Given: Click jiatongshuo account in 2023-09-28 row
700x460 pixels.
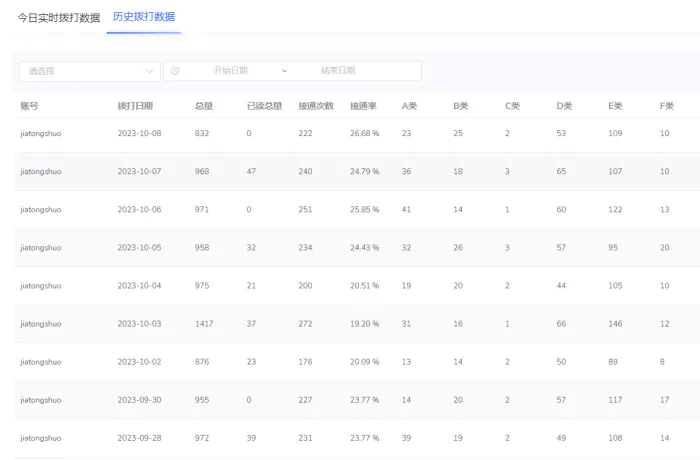Looking at the screenshot, I should [41, 439].
